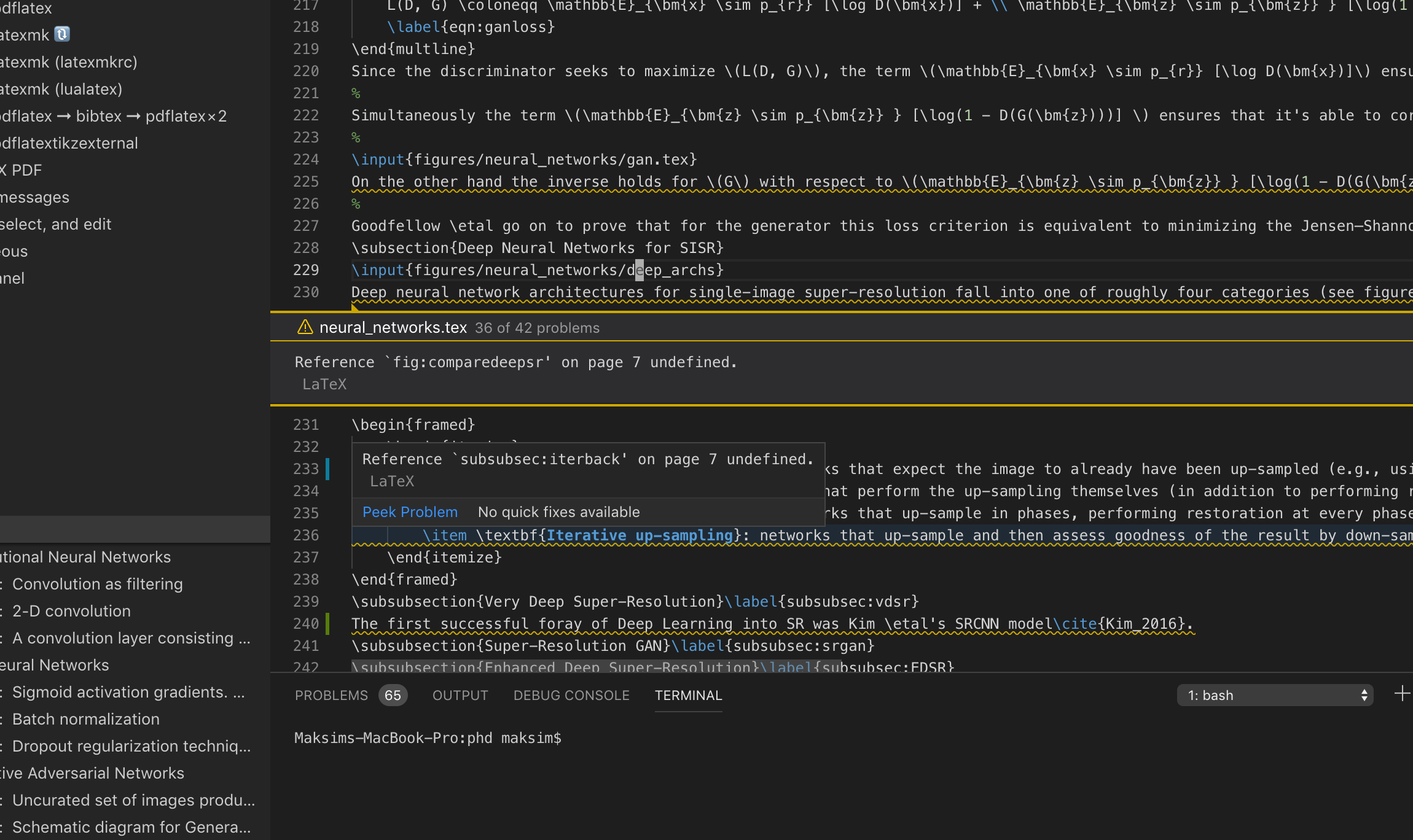Open the DEBUG CONSOLE tab
The image size is (1413, 840).
point(571,696)
